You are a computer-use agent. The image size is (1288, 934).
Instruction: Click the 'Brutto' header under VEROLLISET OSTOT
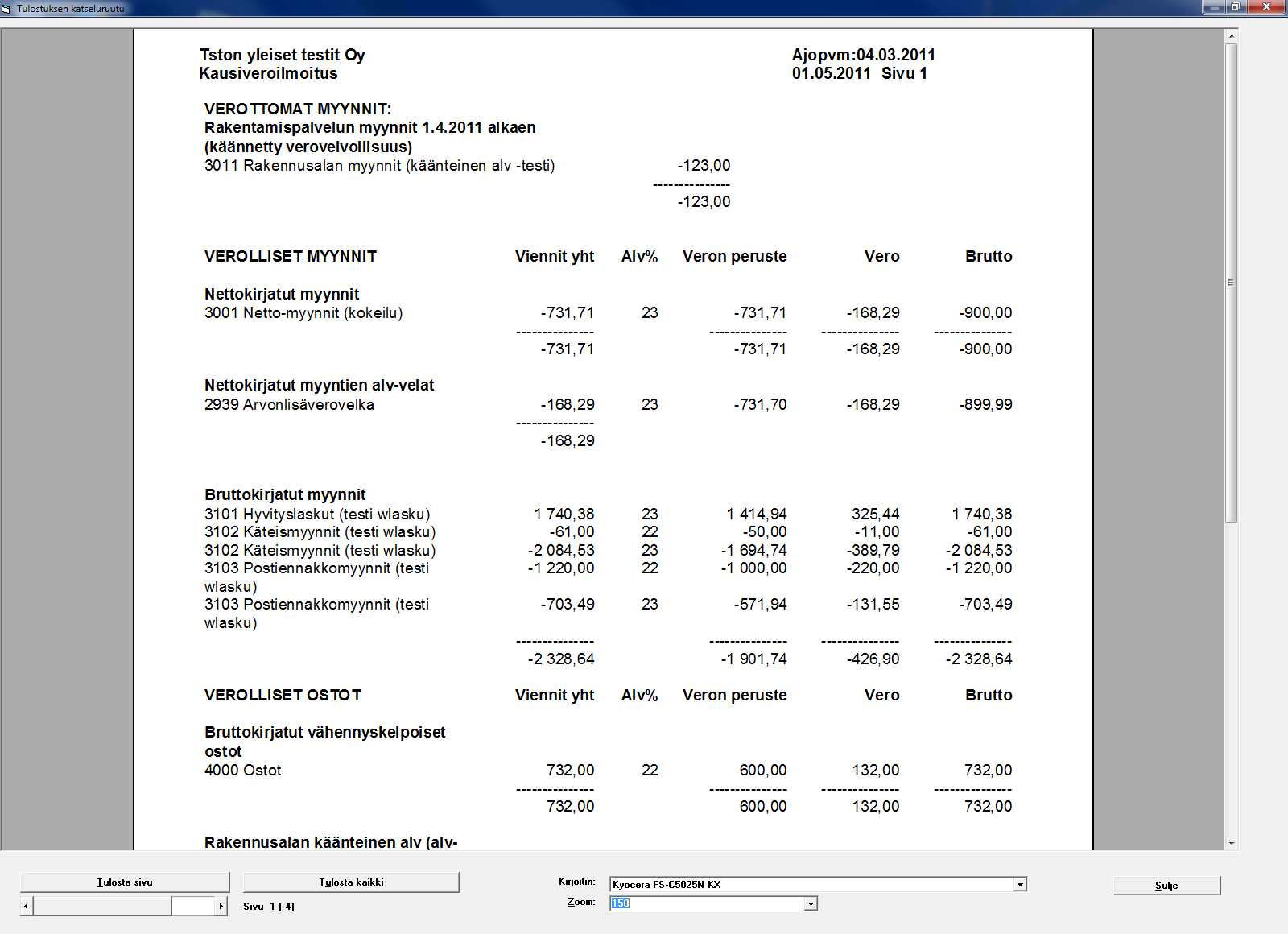click(989, 695)
